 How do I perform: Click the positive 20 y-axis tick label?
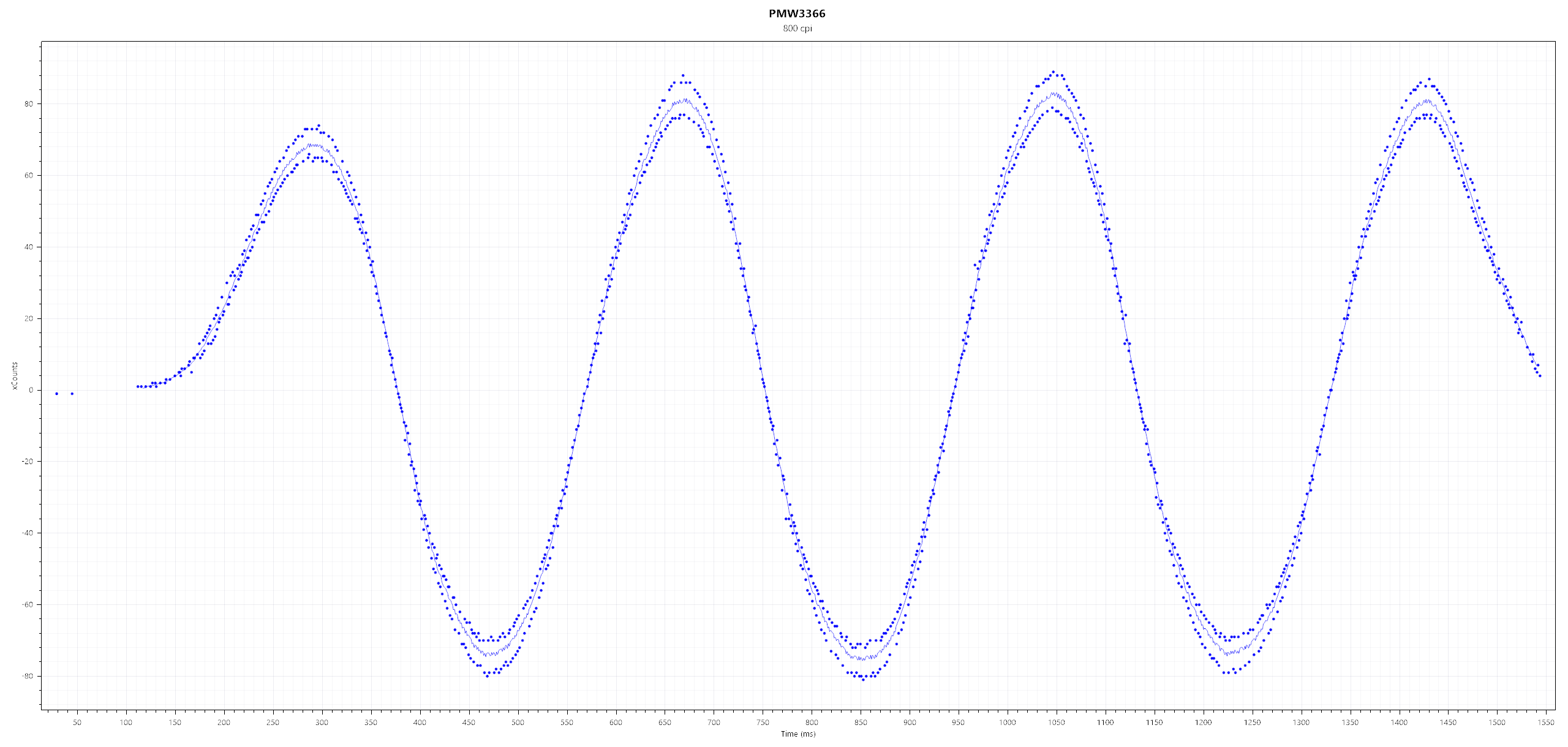[29, 319]
